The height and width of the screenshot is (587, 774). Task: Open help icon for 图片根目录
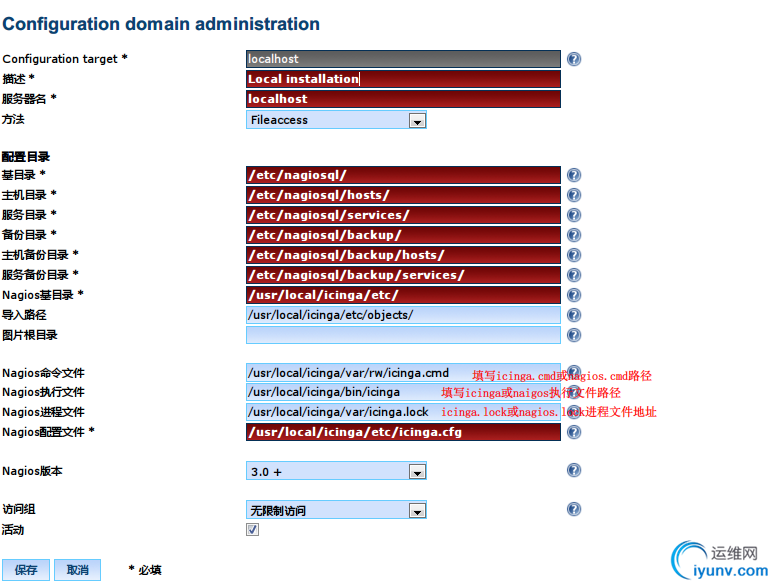click(574, 335)
